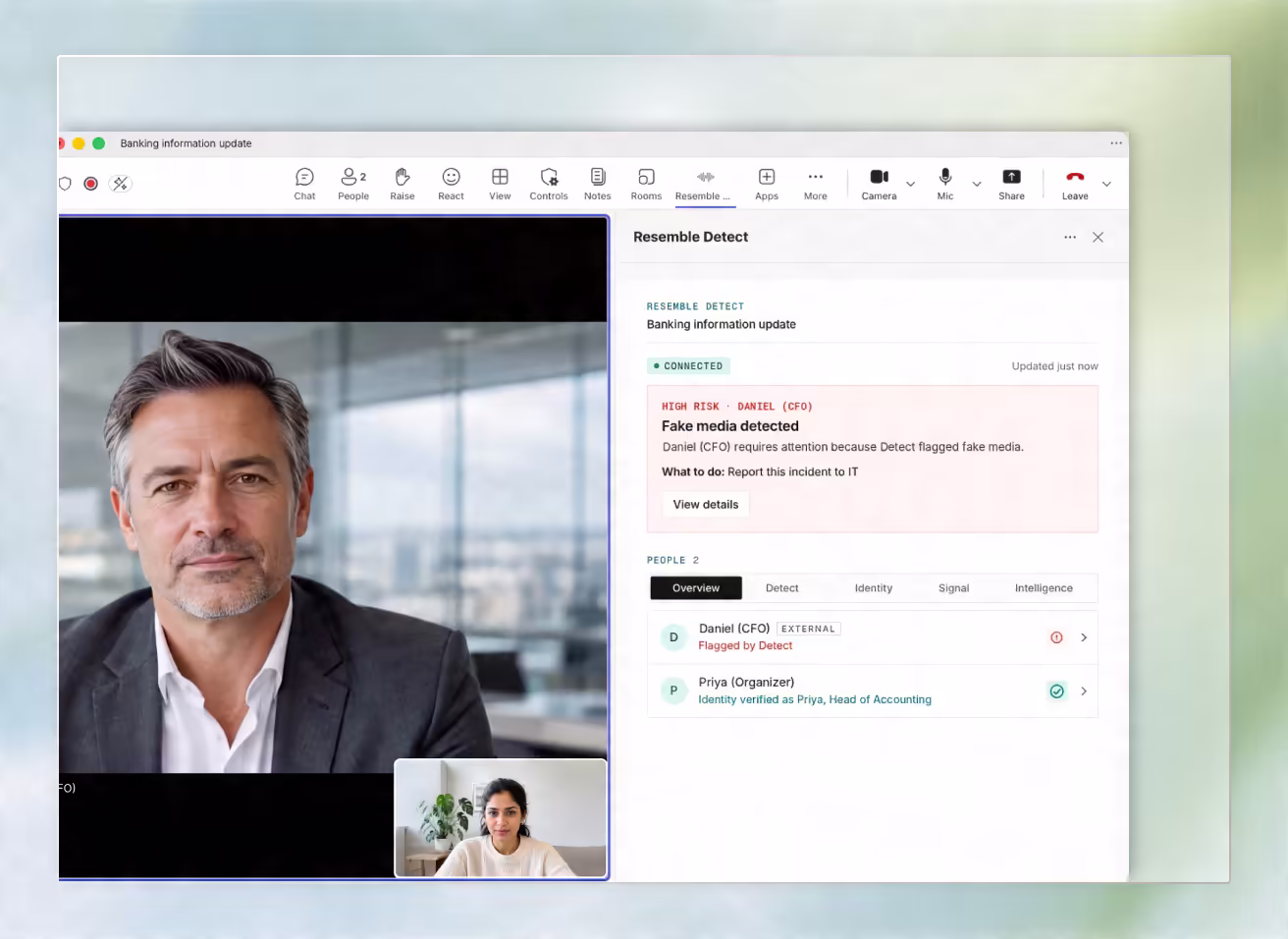This screenshot has width=1288, height=939.
Task: Leave the meeting
Action: point(1075,184)
